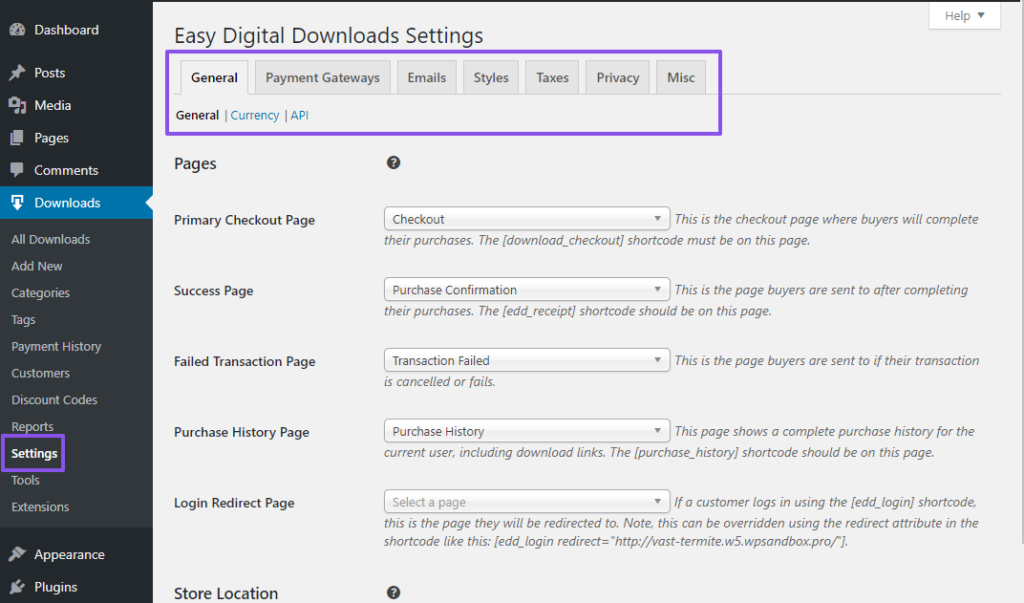The image size is (1024, 603).
Task: Expand the Help panel dropdown
Action: point(965,16)
